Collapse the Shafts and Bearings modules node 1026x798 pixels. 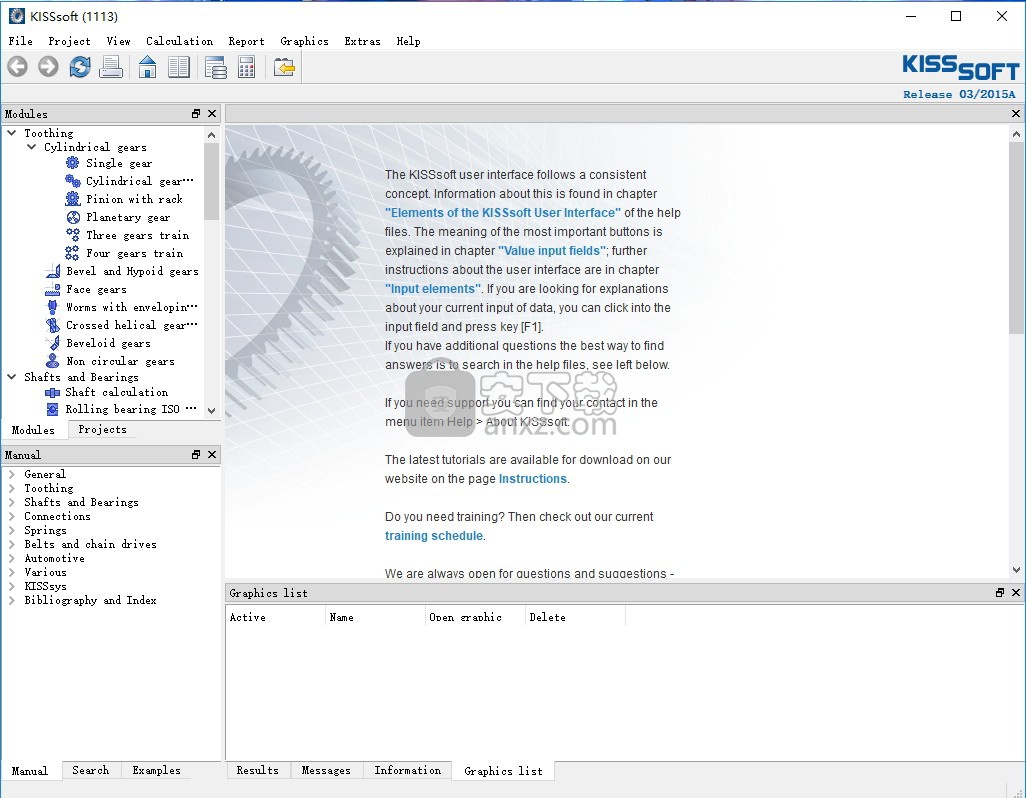tap(12, 377)
